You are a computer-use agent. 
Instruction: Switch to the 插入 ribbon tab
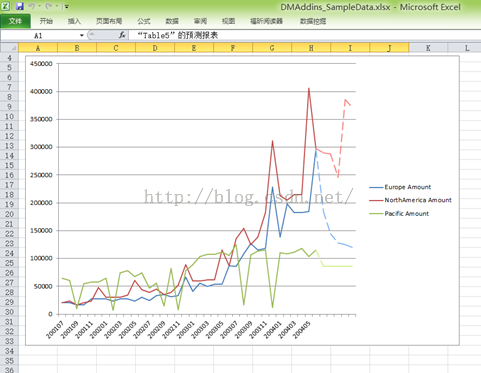[x=74, y=21]
